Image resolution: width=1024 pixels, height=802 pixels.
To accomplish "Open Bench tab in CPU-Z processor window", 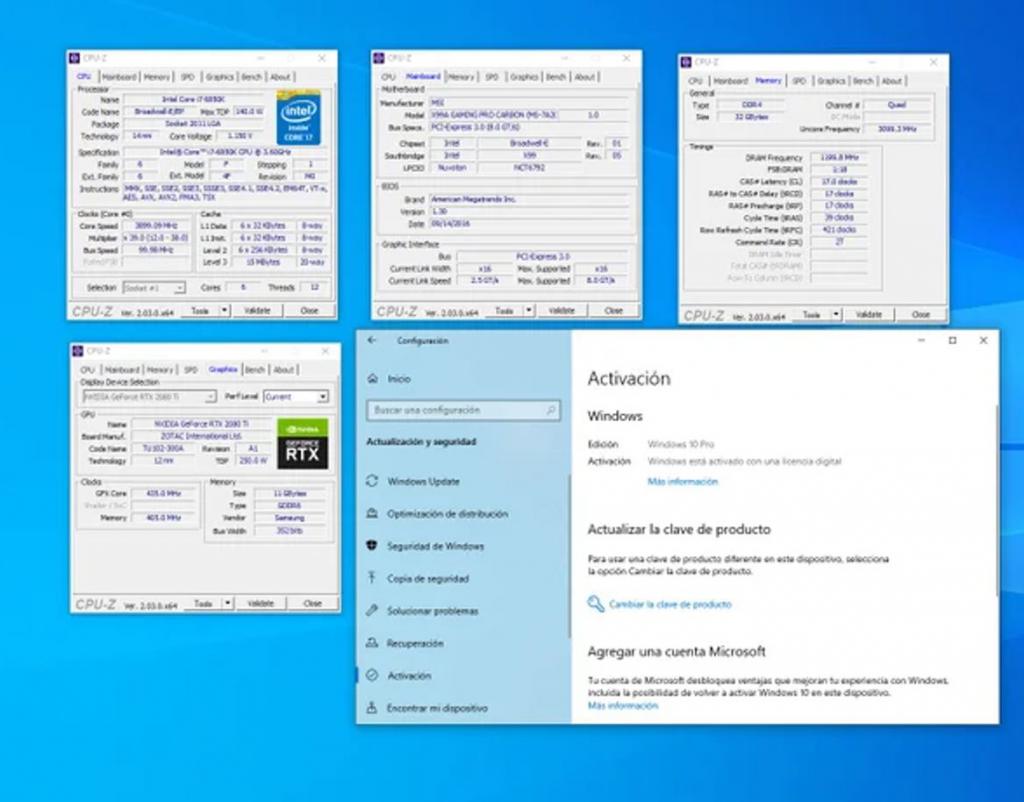I will pos(251,77).
